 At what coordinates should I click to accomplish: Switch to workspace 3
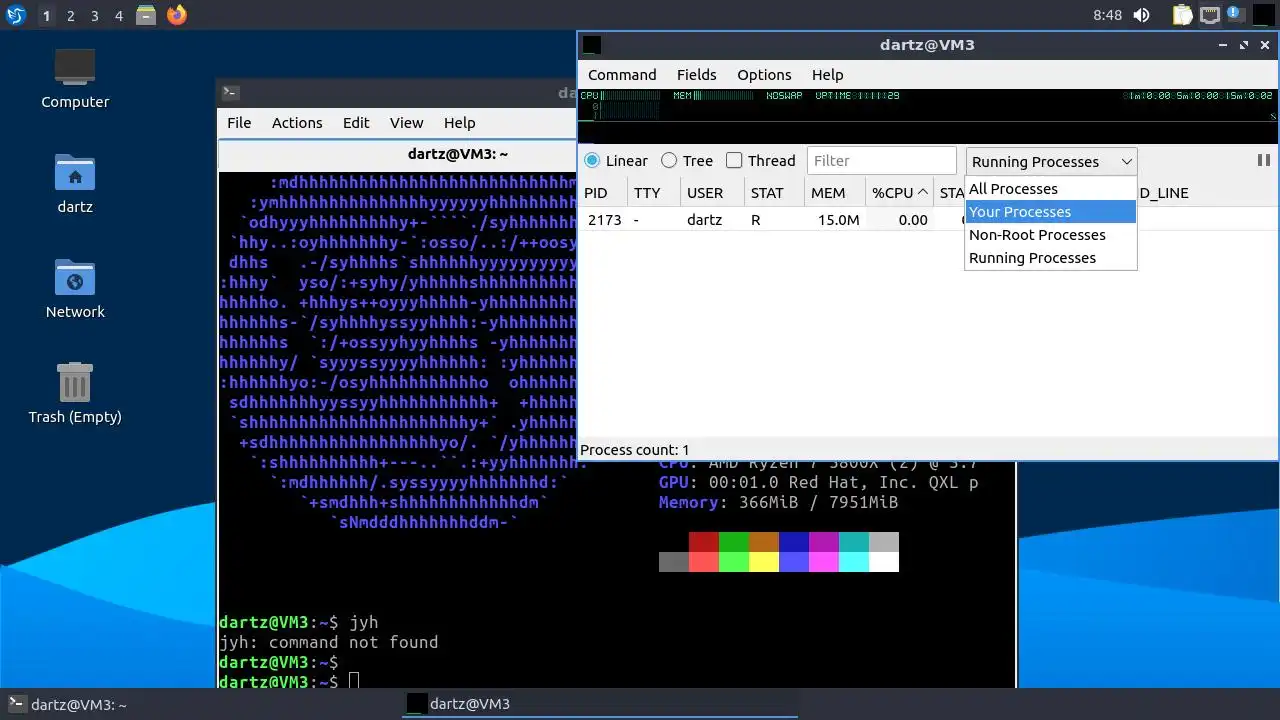[94, 16]
